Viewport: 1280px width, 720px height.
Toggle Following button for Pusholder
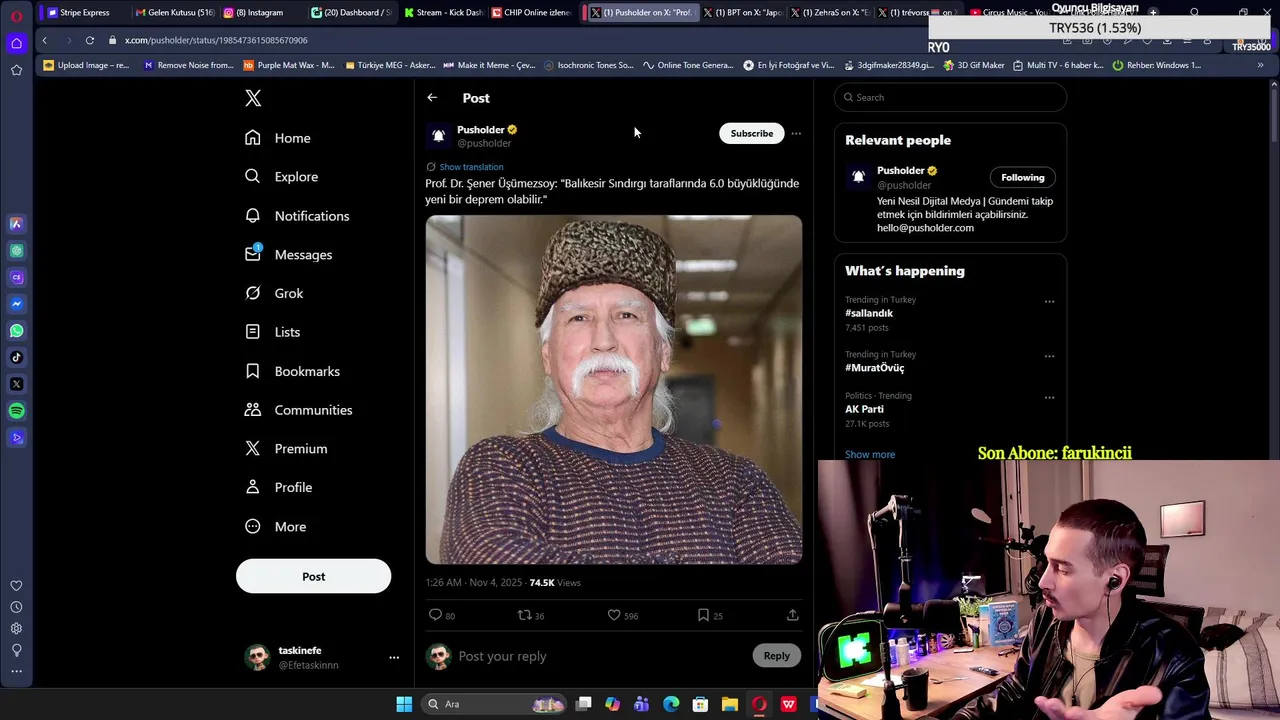(1022, 177)
